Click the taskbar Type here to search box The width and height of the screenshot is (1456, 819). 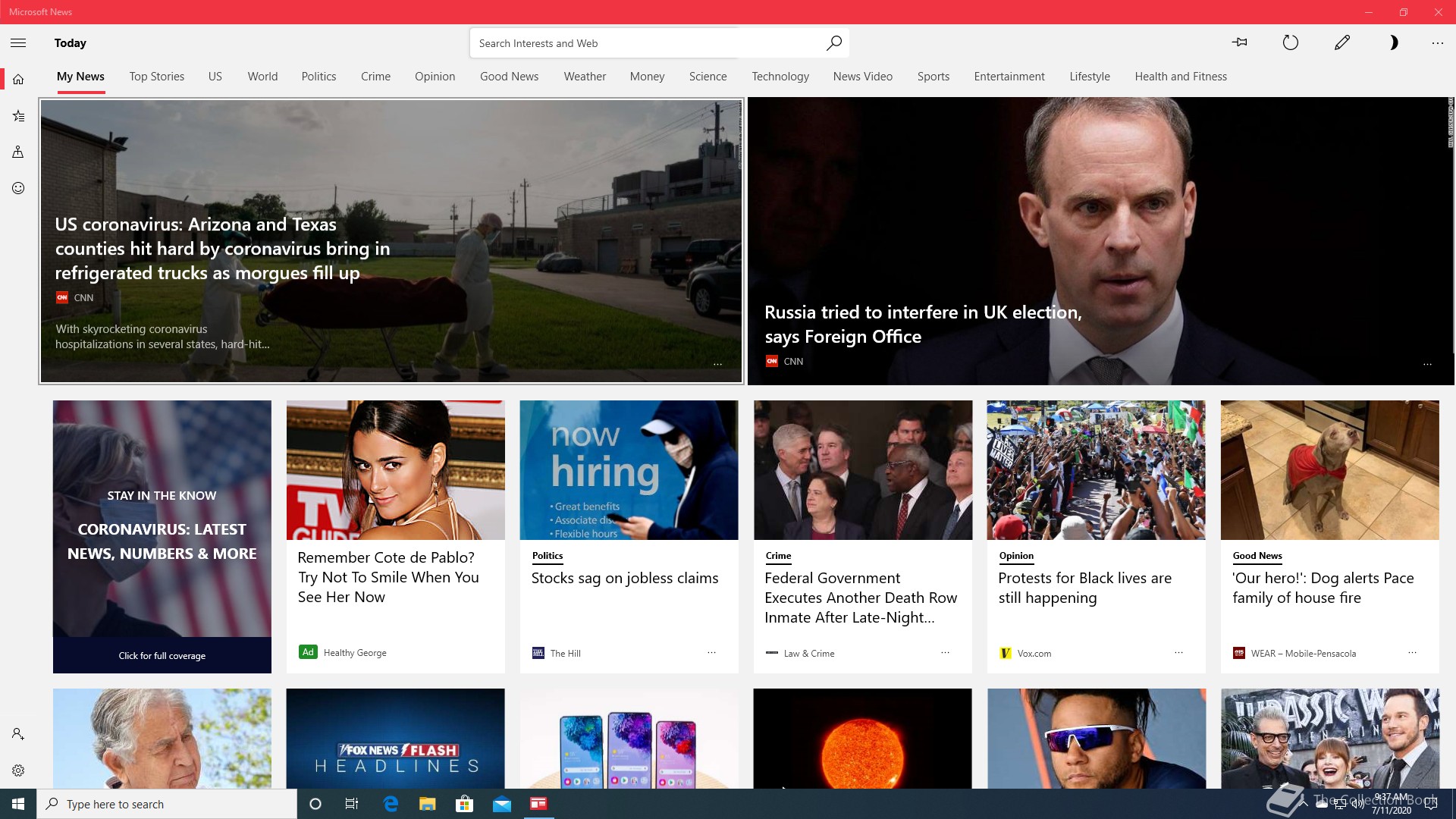[x=167, y=804]
